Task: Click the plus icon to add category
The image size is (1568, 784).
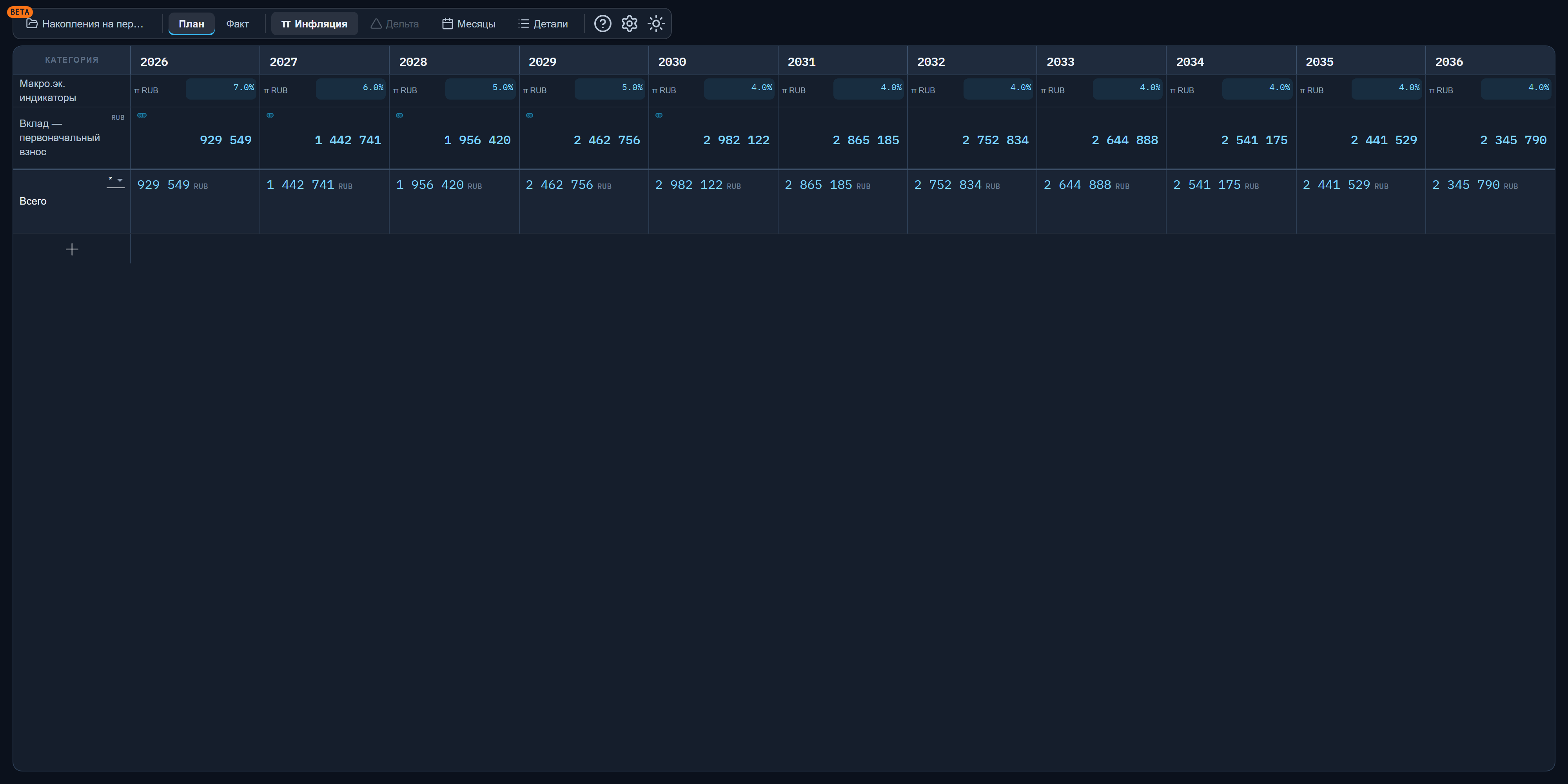Action: (72, 250)
